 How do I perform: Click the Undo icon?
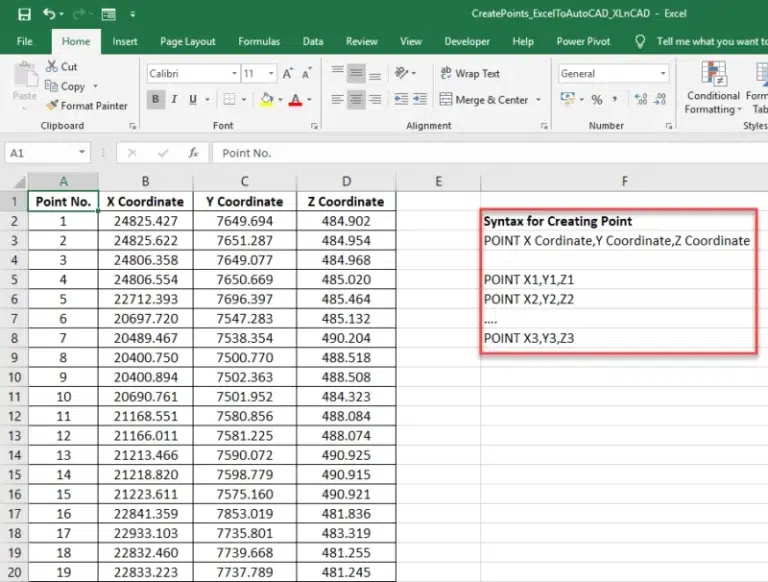click(x=49, y=14)
